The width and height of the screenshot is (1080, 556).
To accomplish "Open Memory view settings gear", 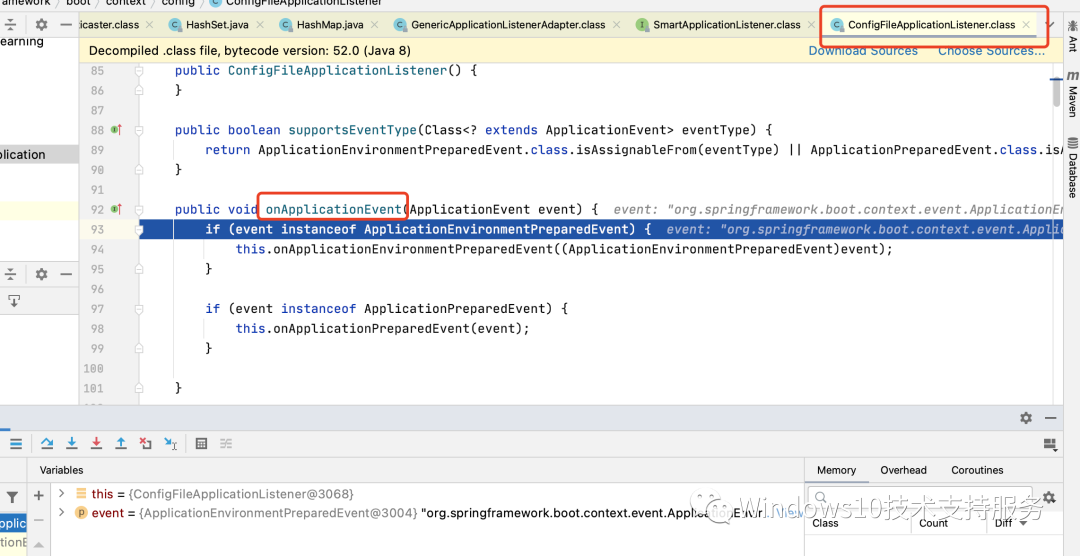I will pos(1049,497).
